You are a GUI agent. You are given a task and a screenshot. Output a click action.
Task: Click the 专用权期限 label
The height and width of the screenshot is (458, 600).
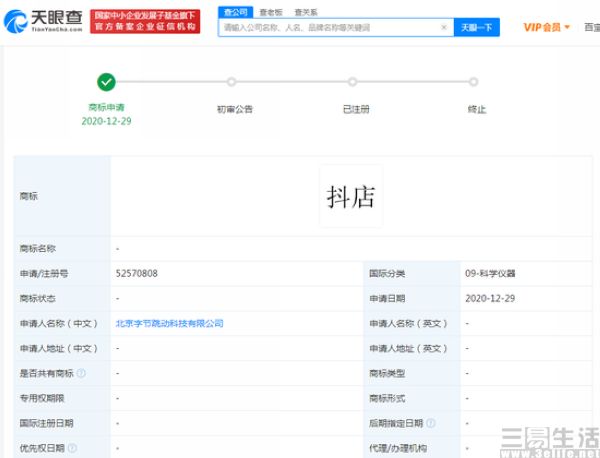pyautogui.click(x=42, y=398)
